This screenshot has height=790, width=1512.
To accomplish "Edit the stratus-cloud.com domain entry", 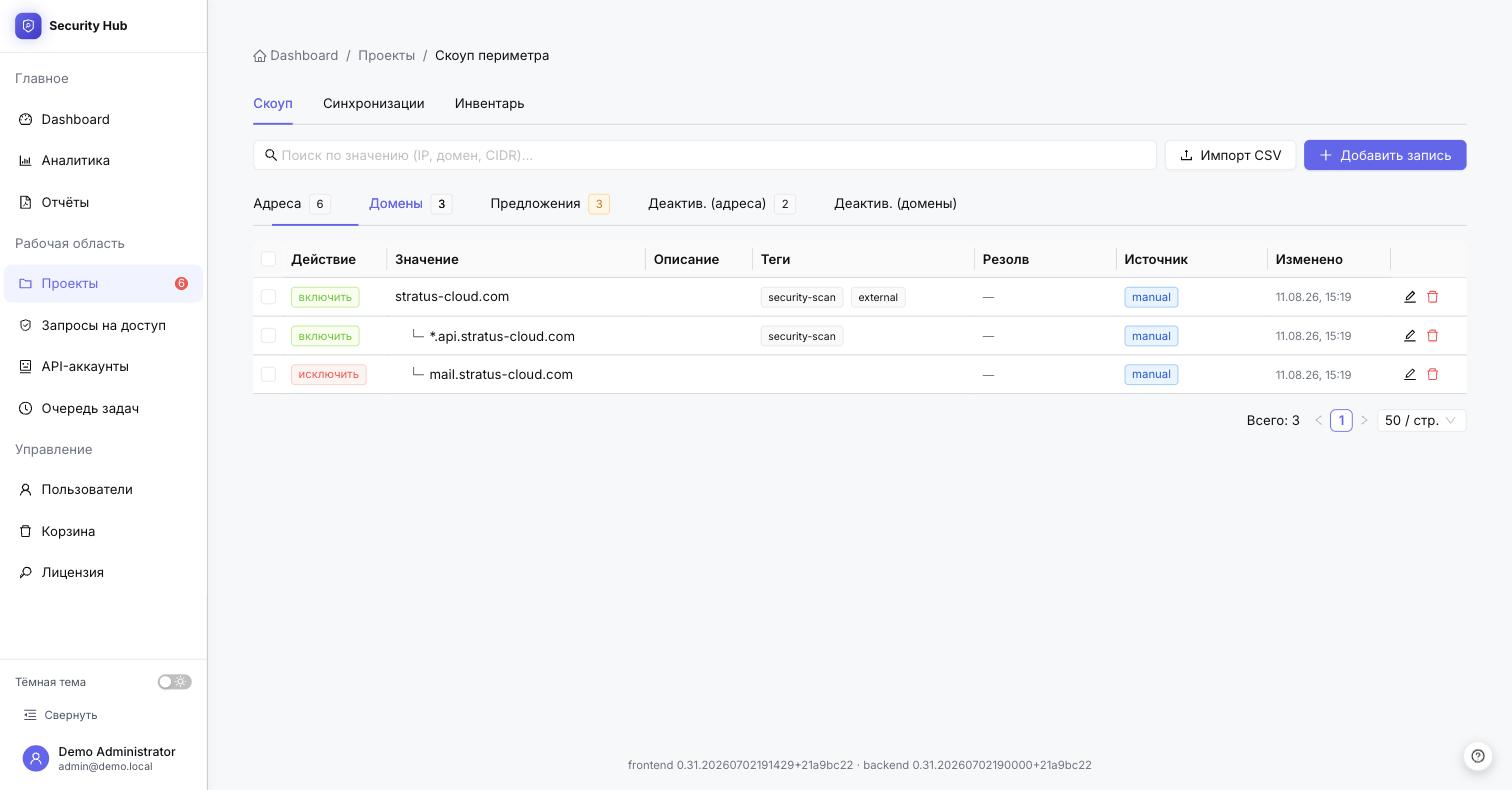I will pyautogui.click(x=1410, y=297).
